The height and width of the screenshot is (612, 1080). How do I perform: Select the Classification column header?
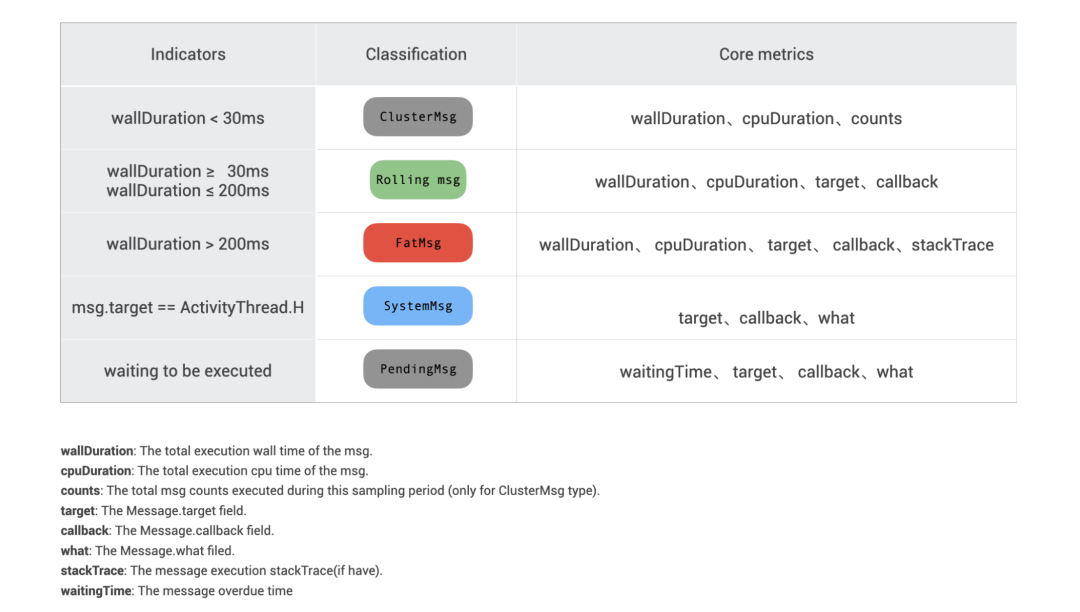tap(416, 54)
